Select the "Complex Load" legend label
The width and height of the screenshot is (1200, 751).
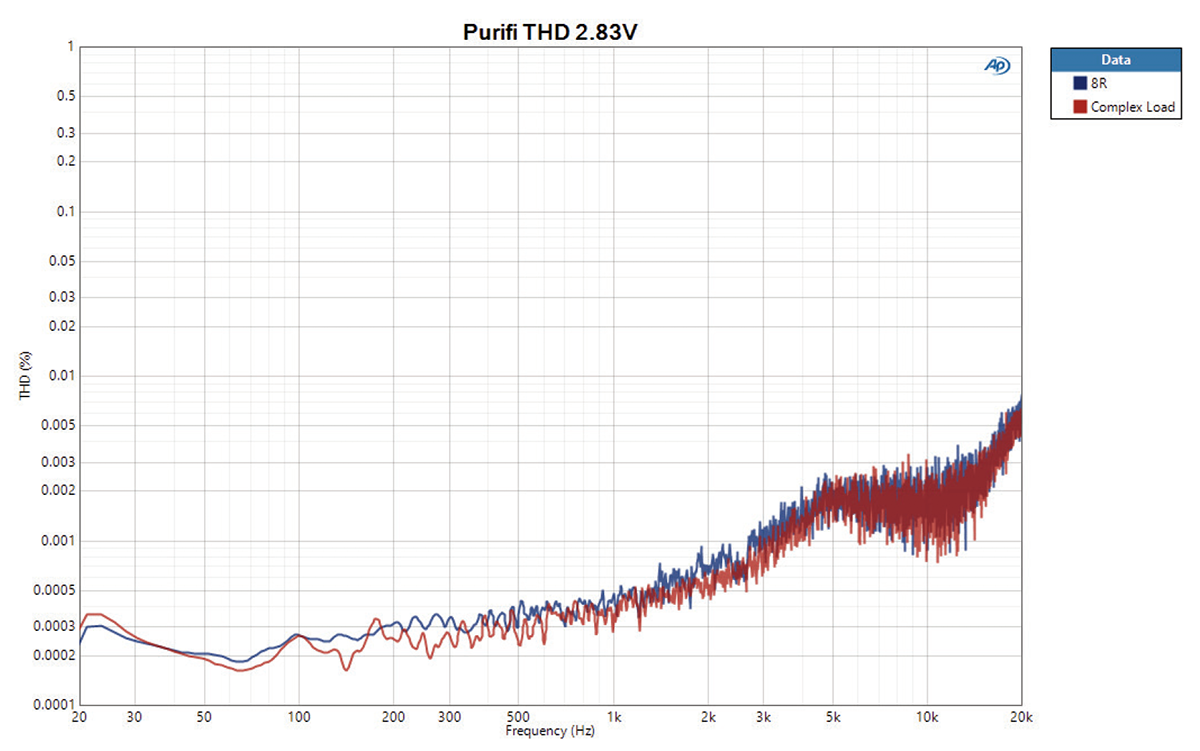[x=1133, y=106]
